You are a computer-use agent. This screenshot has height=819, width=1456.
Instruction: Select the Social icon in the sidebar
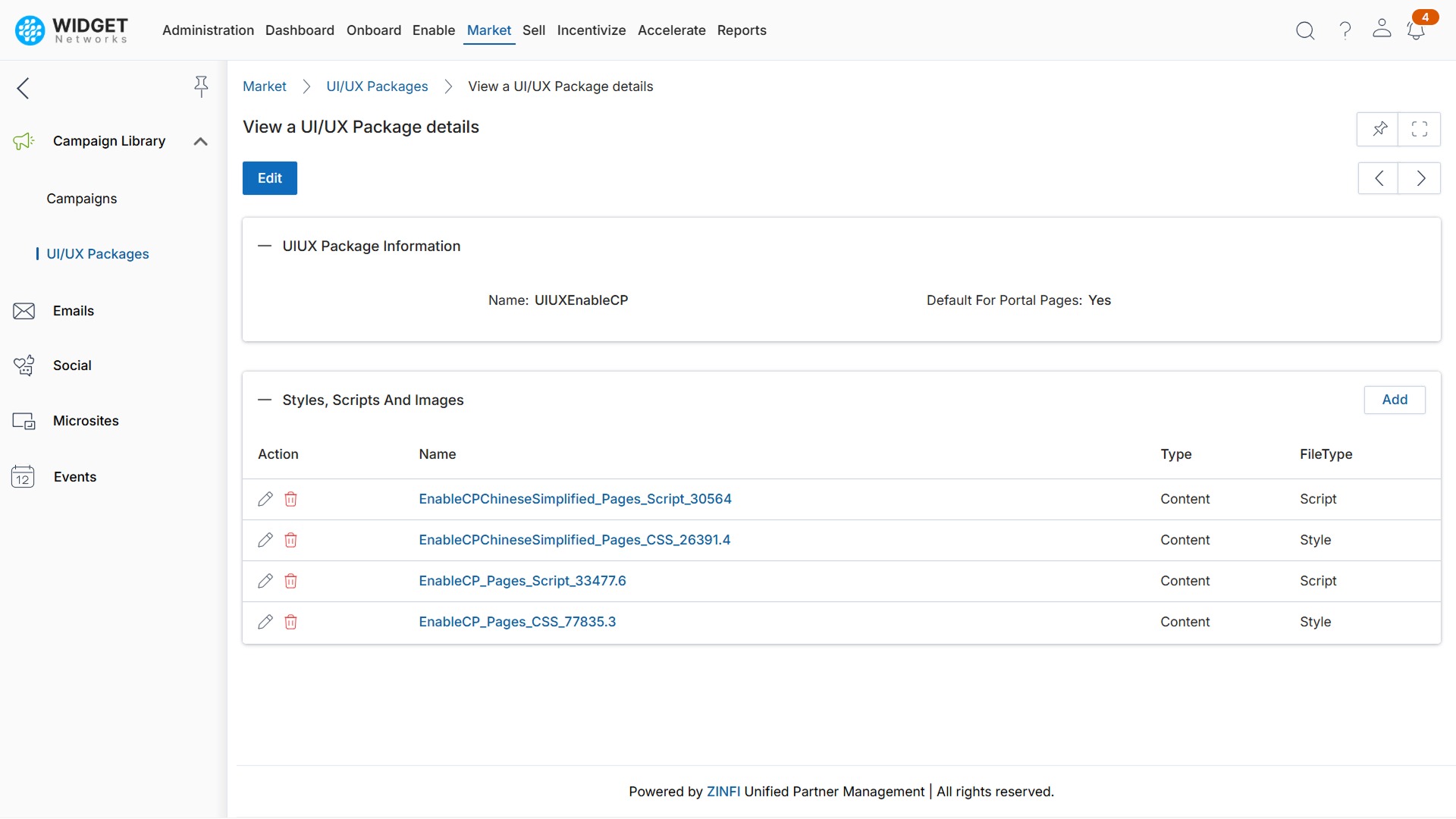(24, 365)
